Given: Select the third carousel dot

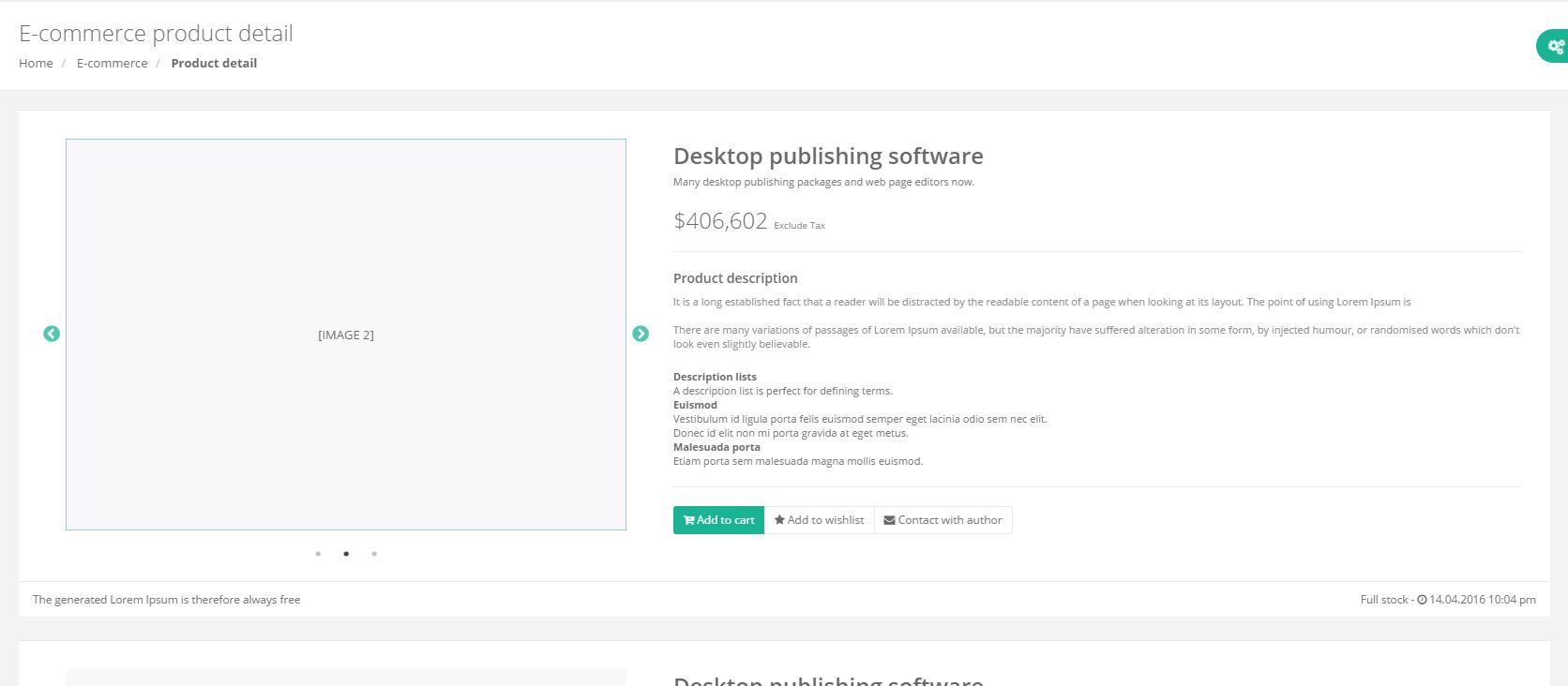Looking at the screenshot, I should 374,554.
